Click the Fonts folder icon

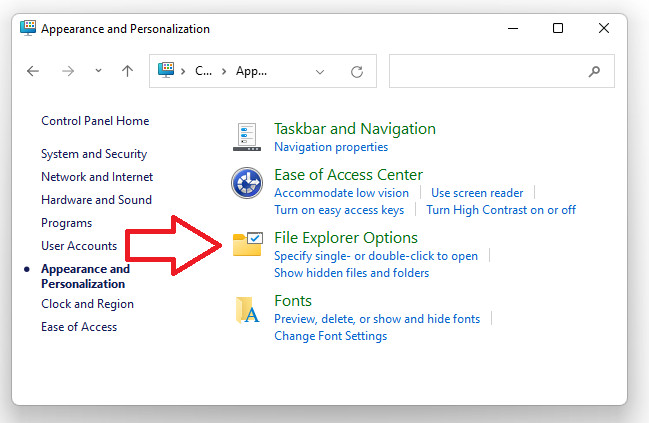tap(247, 310)
